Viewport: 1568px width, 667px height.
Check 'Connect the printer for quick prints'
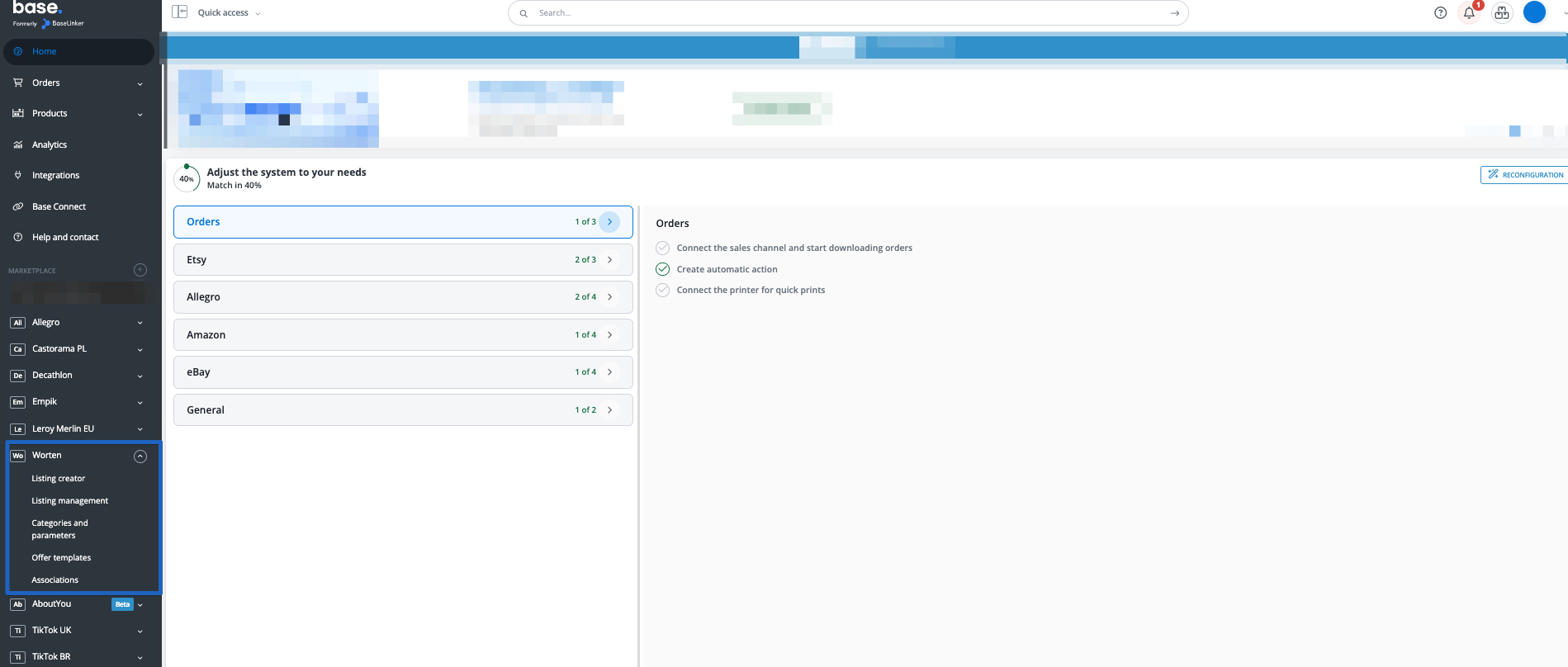tap(662, 290)
